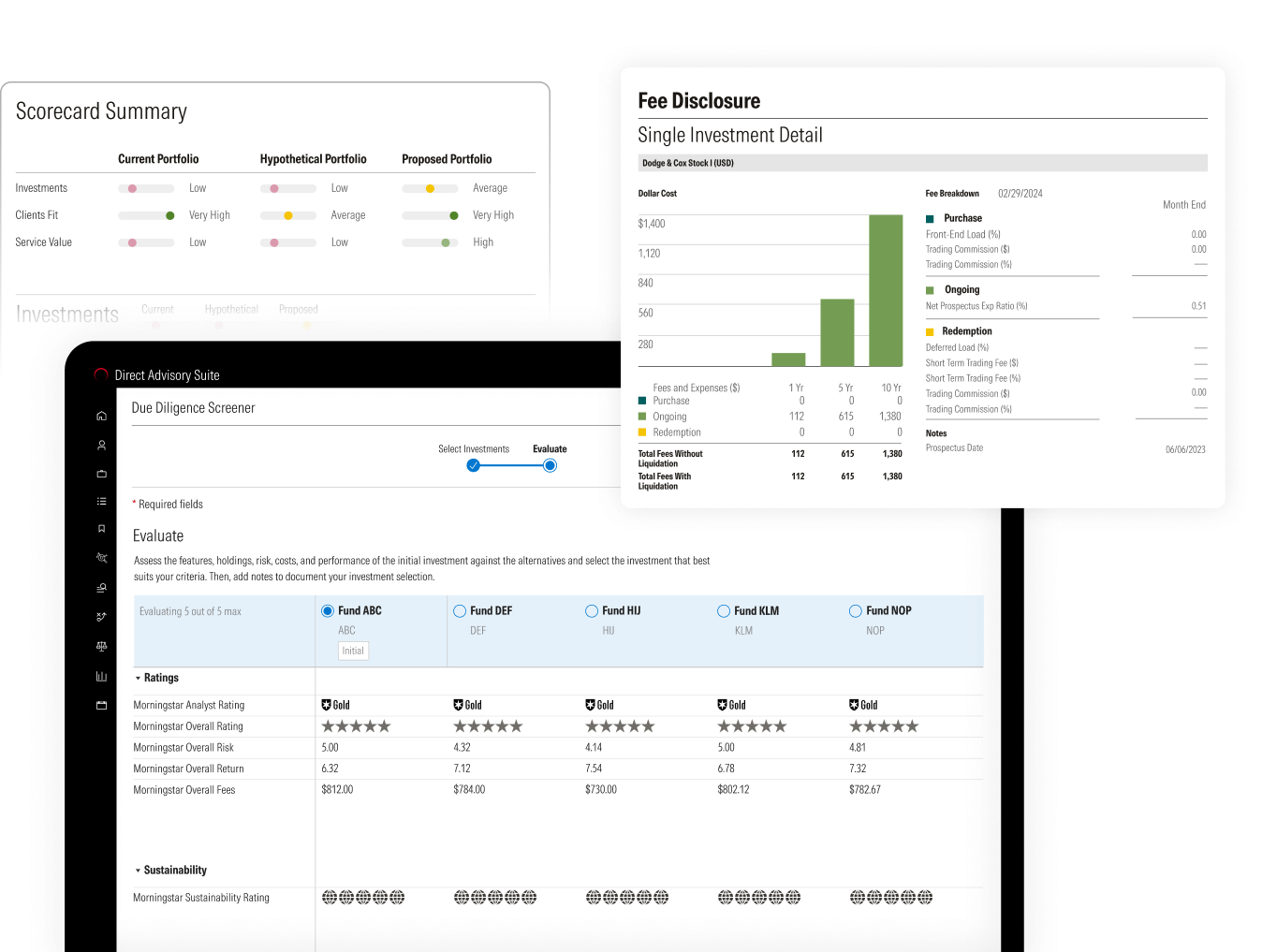Click the sustainability globes for Fund NOP
This screenshot has height=952, width=1277.
tap(891, 898)
